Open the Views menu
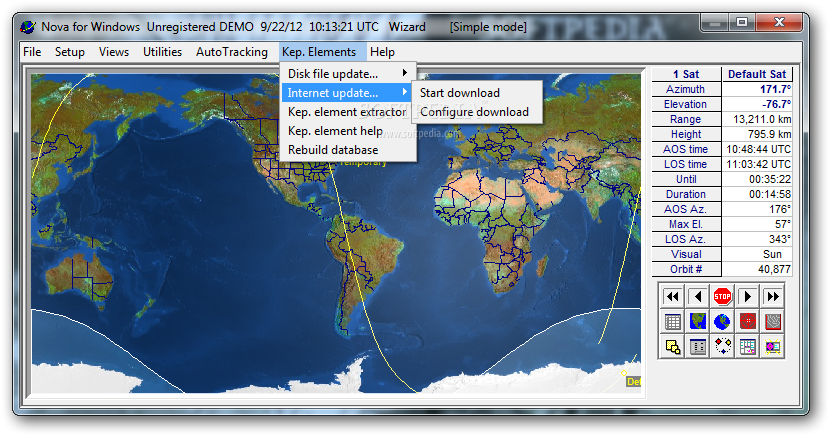This screenshot has height=436, width=830. pos(114,52)
